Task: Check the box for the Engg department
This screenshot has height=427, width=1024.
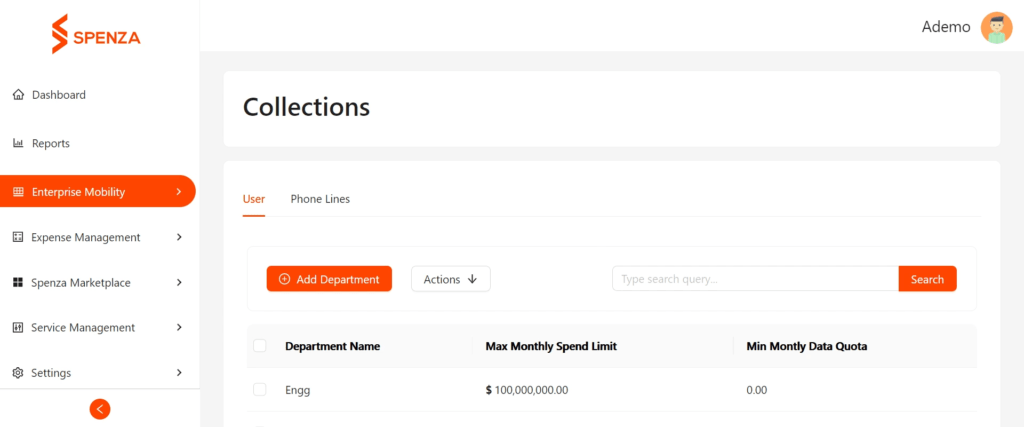Action: [x=260, y=390]
